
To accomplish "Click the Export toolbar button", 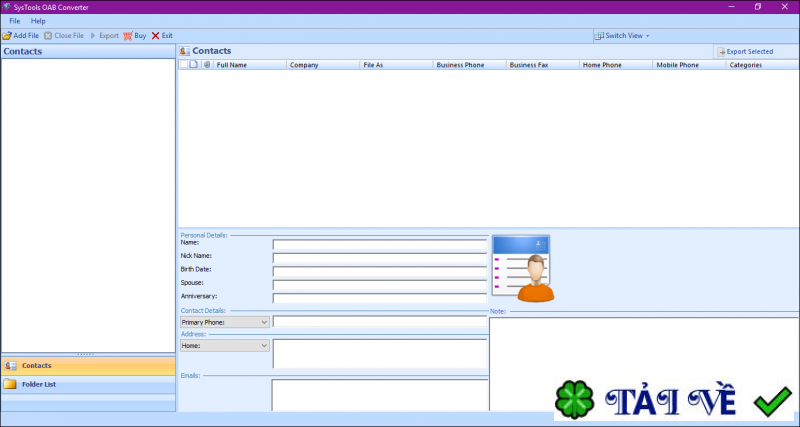I will coord(104,36).
